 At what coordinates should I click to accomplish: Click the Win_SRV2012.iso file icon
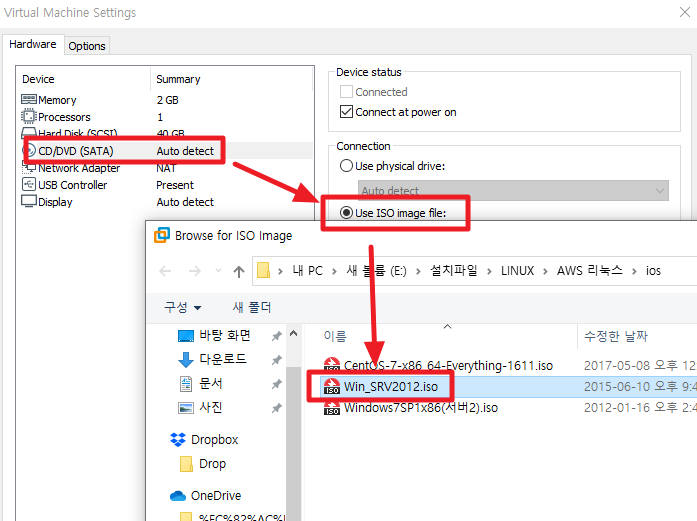(332, 386)
